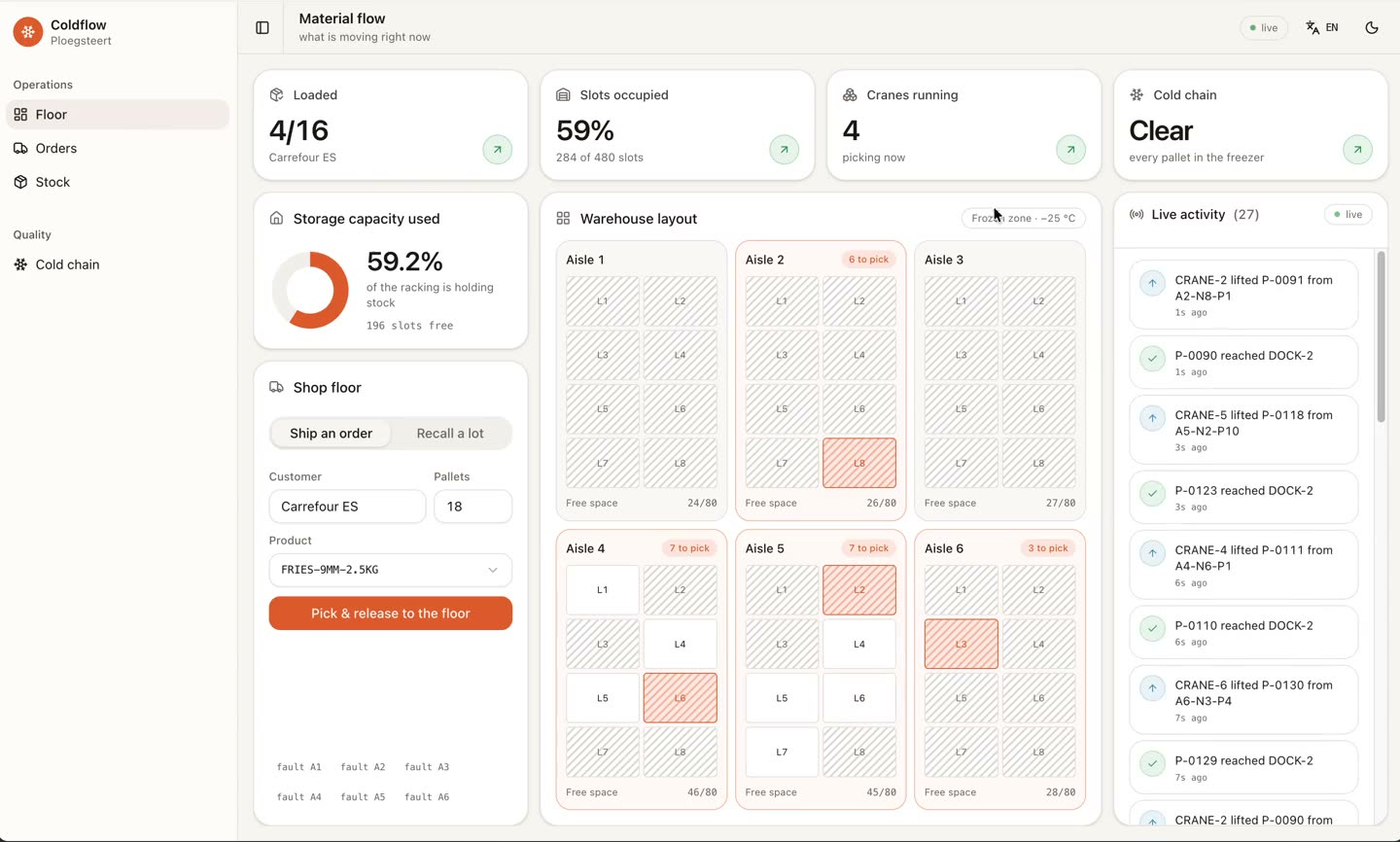This screenshot has width=1400, height=842.
Task: Click the Coldflow snowflake logo
Action: [x=28, y=32]
